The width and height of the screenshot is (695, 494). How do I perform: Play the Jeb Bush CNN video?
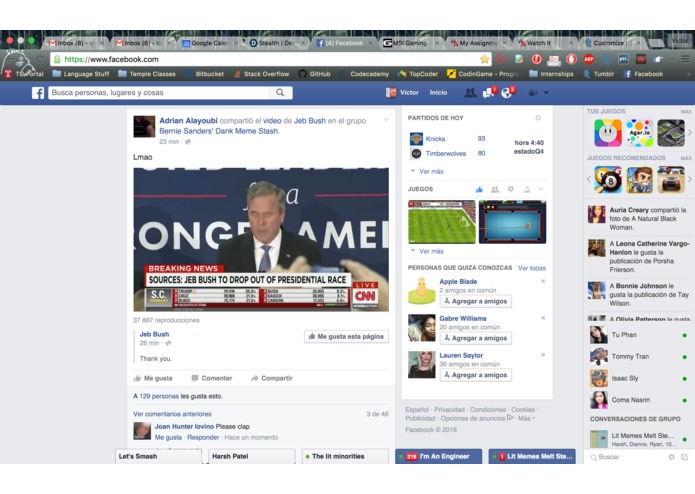click(x=261, y=239)
